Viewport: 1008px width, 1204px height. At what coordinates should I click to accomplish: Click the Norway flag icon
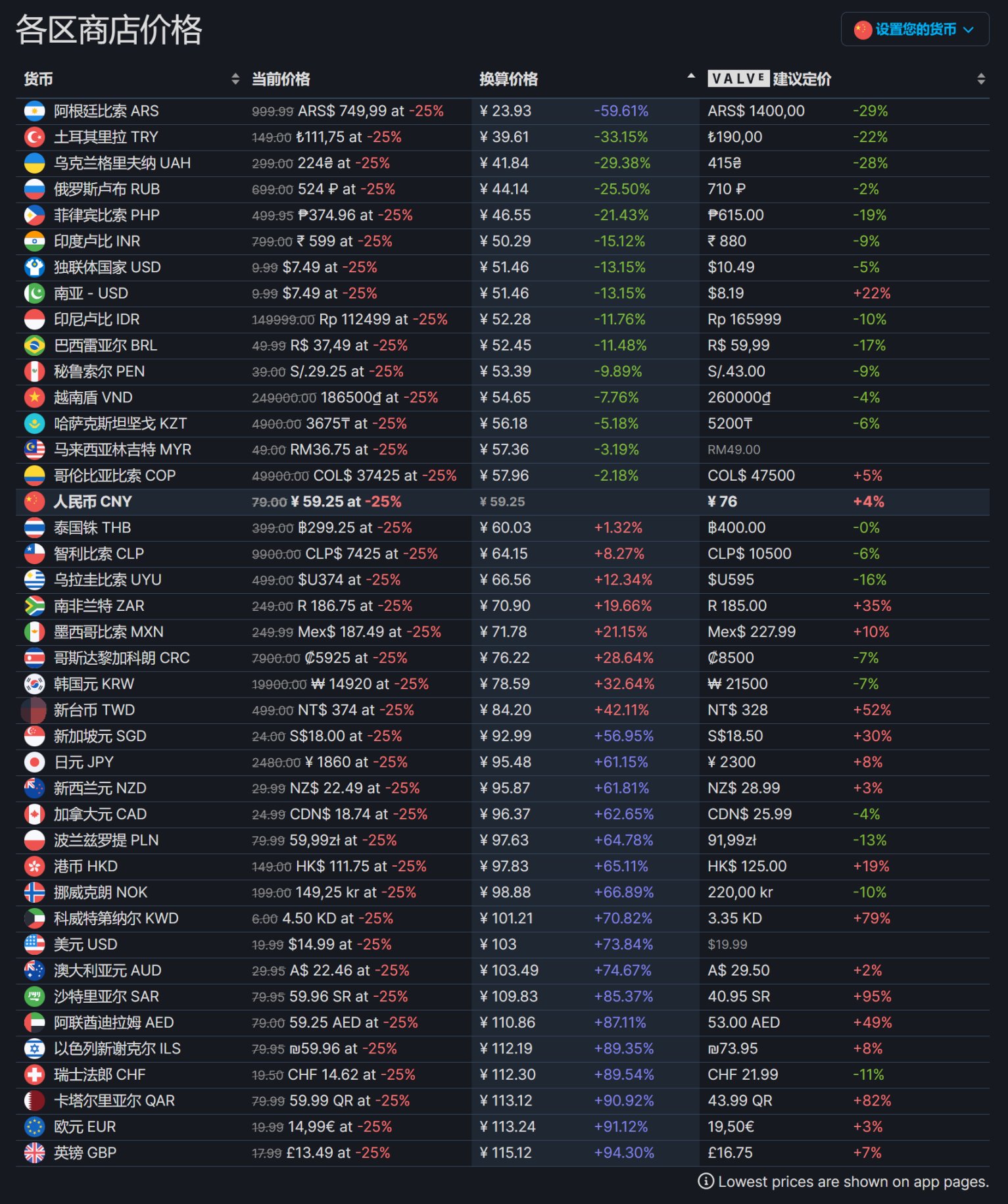35,892
